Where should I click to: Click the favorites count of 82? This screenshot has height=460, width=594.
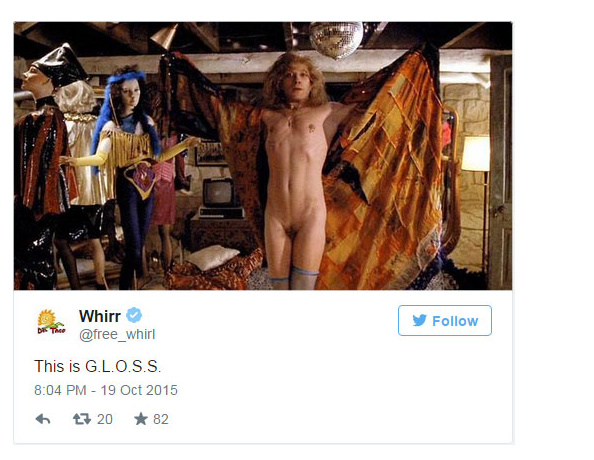point(161,419)
